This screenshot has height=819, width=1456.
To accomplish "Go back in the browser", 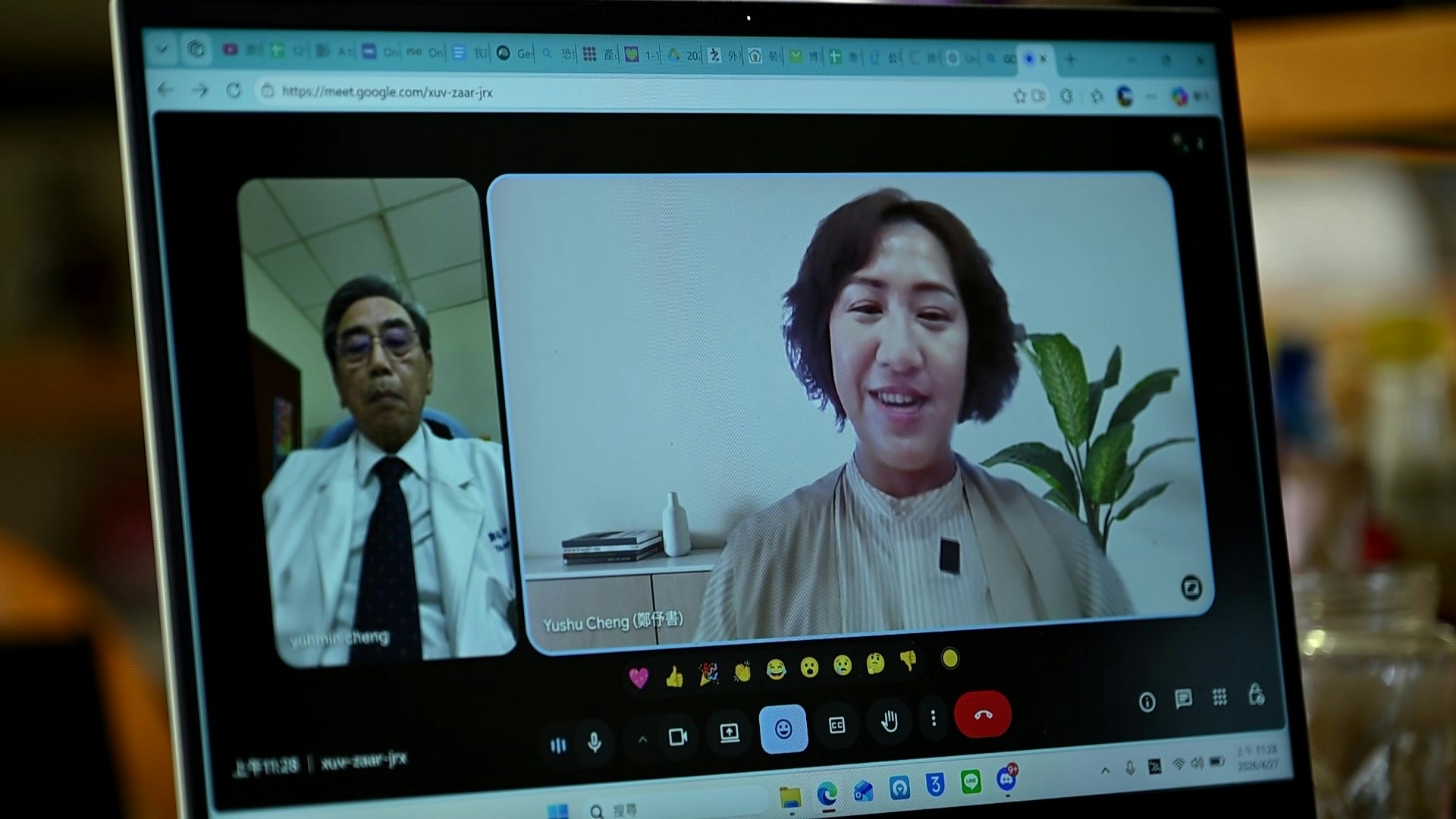I will point(165,90).
